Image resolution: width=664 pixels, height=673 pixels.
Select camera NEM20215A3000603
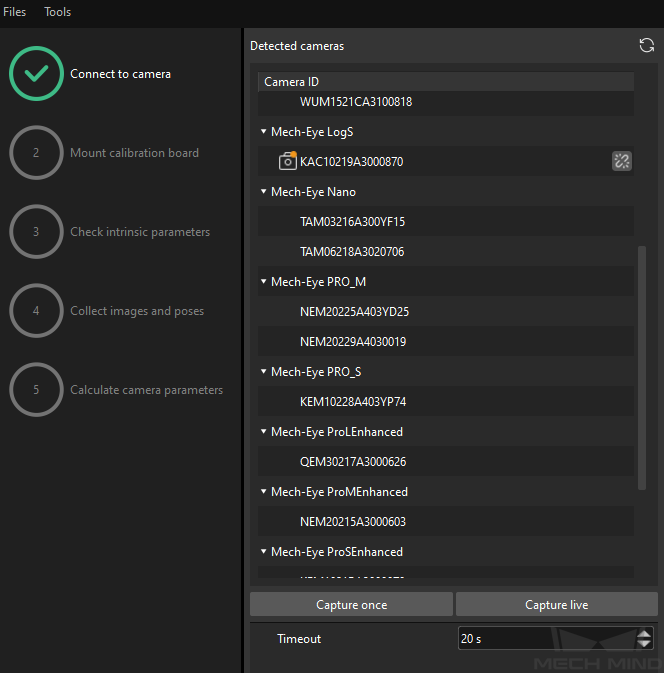446,521
